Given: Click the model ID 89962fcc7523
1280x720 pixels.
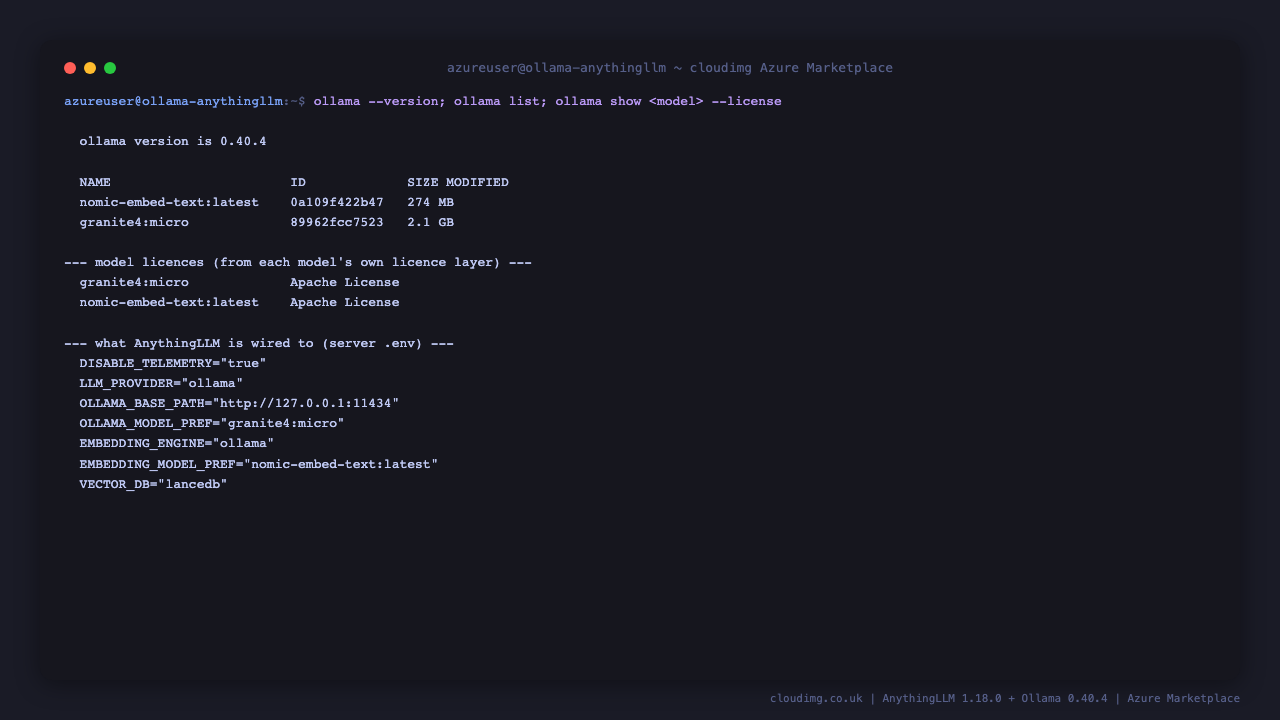Looking at the screenshot, I should click(337, 222).
